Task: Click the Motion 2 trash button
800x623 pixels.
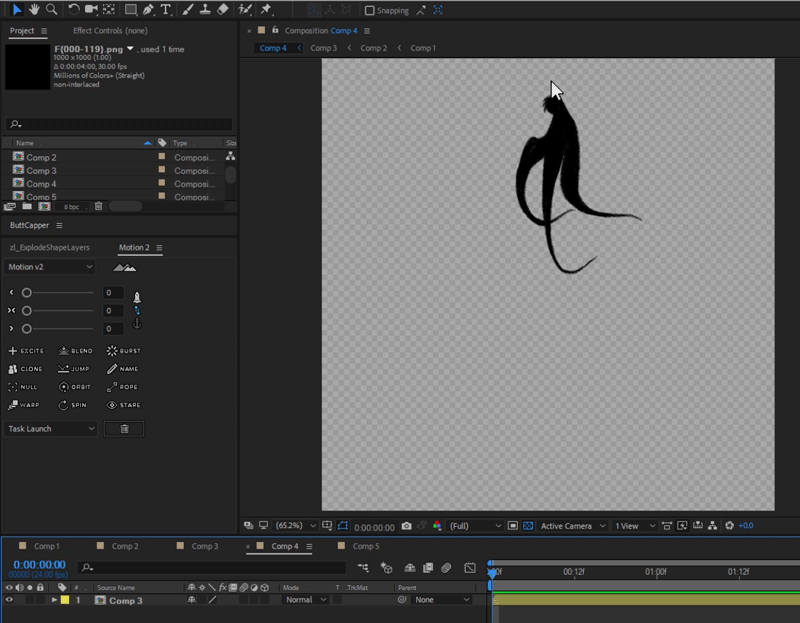Action: point(124,428)
